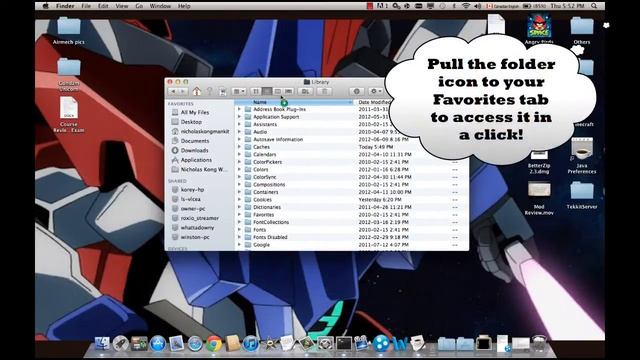640x360 pixels.
Task: Click Finder icon in the Dock
Action: (x=102, y=344)
